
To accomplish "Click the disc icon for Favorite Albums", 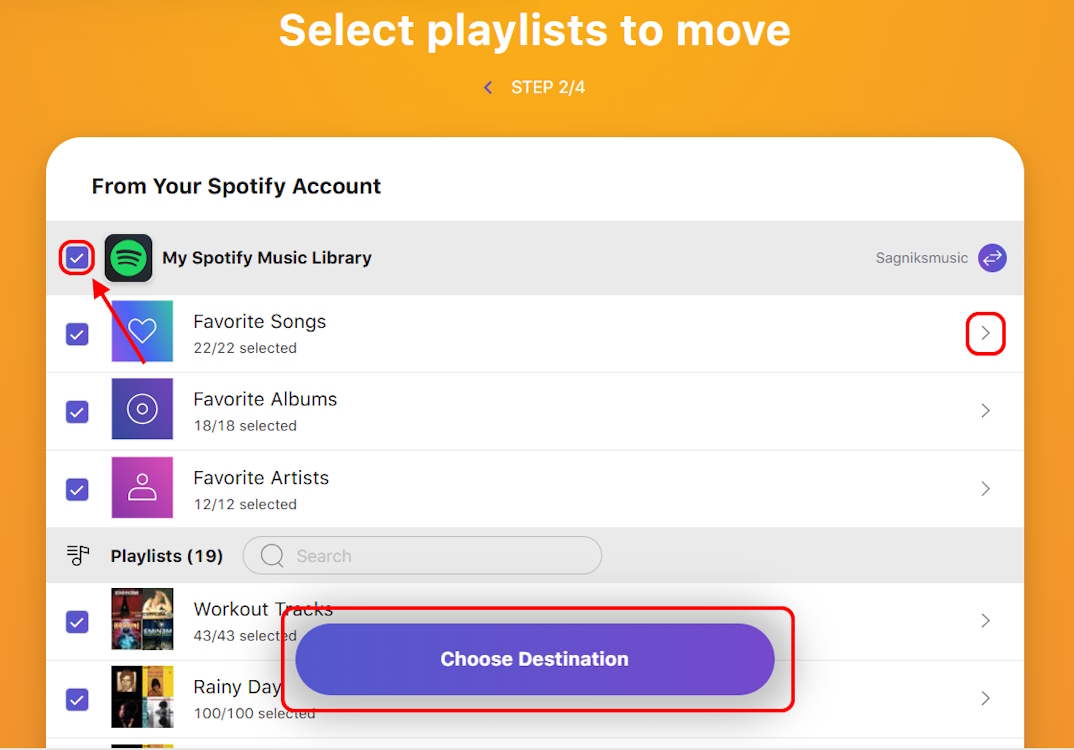I will [x=142, y=409].
